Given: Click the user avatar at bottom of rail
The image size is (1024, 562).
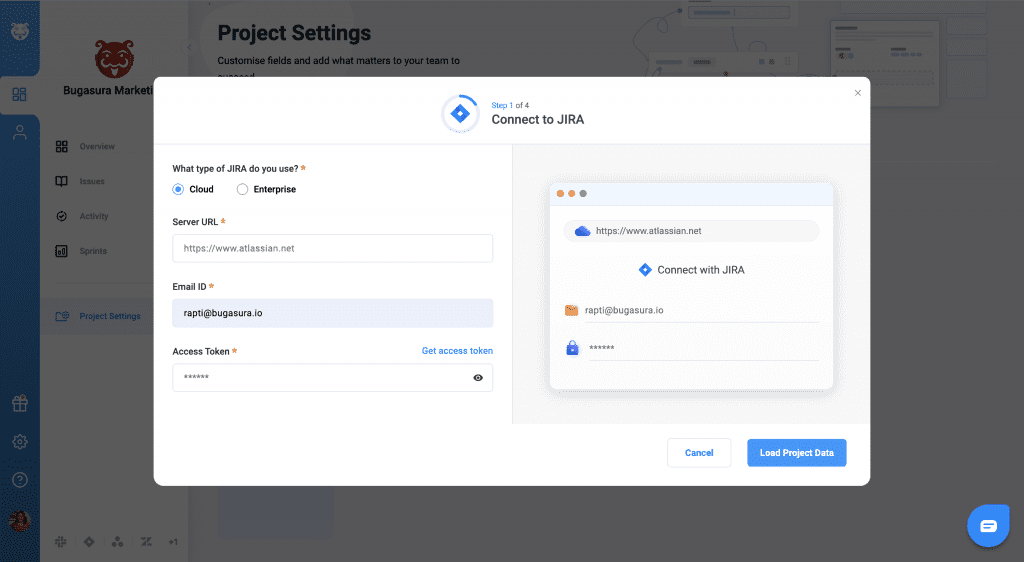Looking at the screenshot, I should [x=20, y=521].
